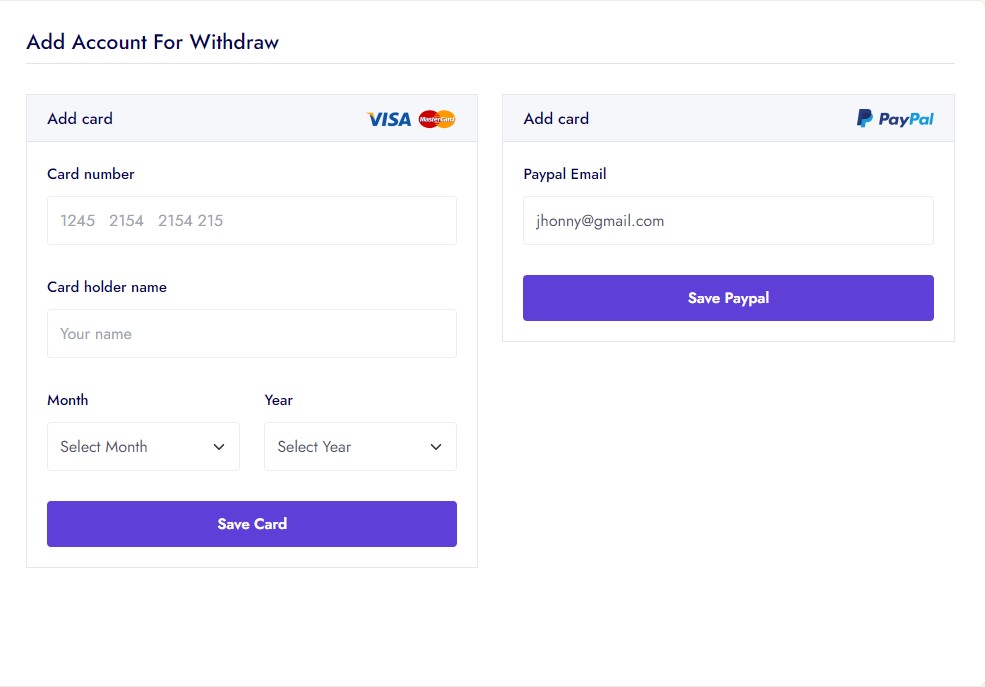Click the Paypal Email label

565,174
